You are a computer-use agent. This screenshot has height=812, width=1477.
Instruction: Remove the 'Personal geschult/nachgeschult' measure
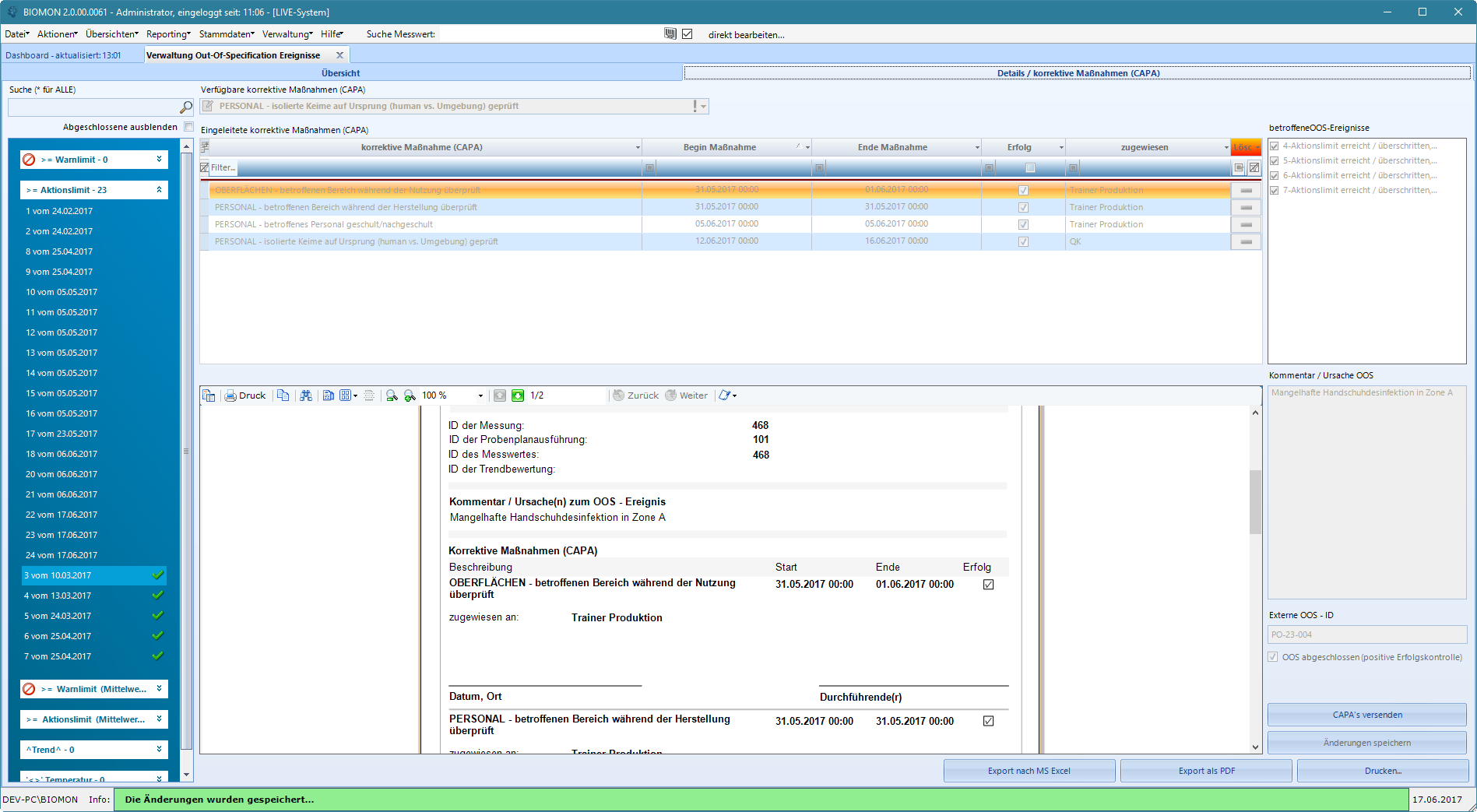1246,224
